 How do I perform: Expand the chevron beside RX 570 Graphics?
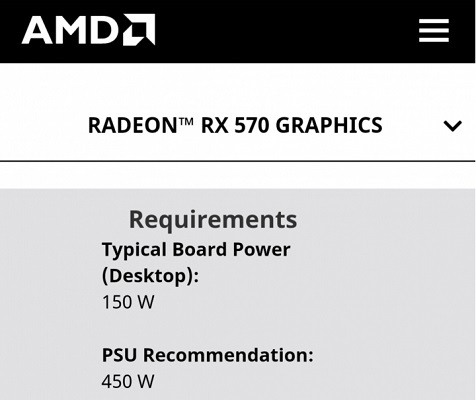pyautogui.click(x=452, y=126)
